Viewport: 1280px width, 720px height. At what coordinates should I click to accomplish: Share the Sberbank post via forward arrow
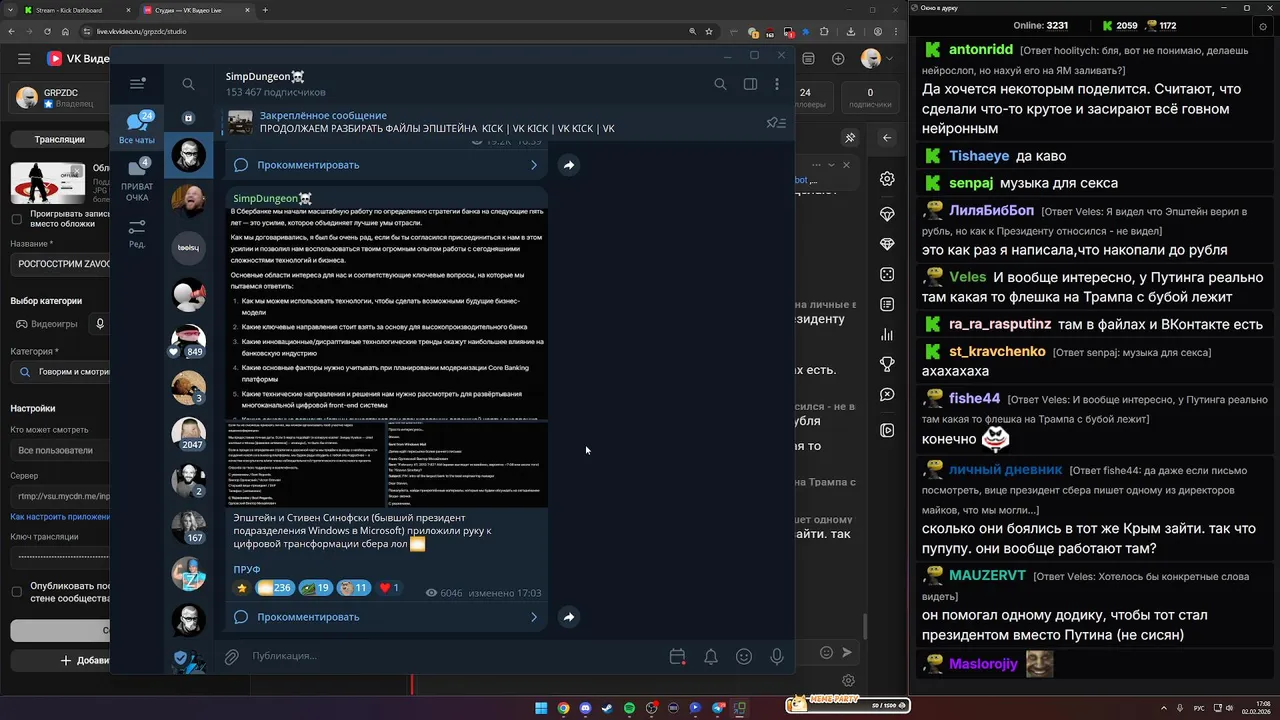point(568,617)
